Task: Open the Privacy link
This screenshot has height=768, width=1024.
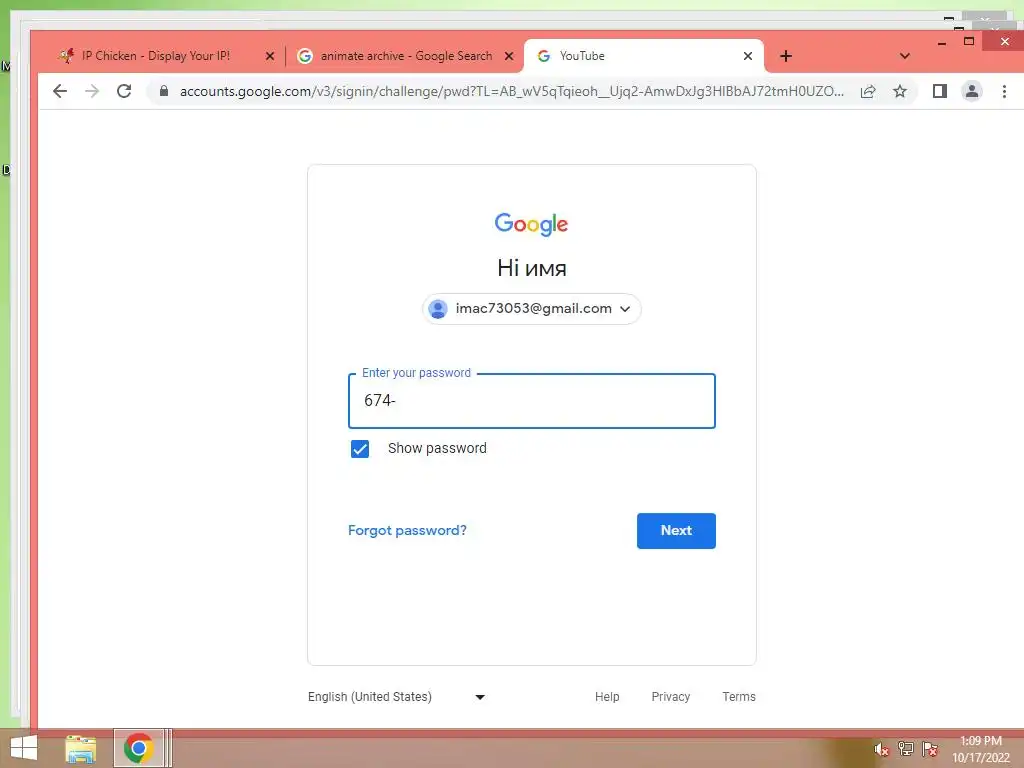Action: pos(671,697)
